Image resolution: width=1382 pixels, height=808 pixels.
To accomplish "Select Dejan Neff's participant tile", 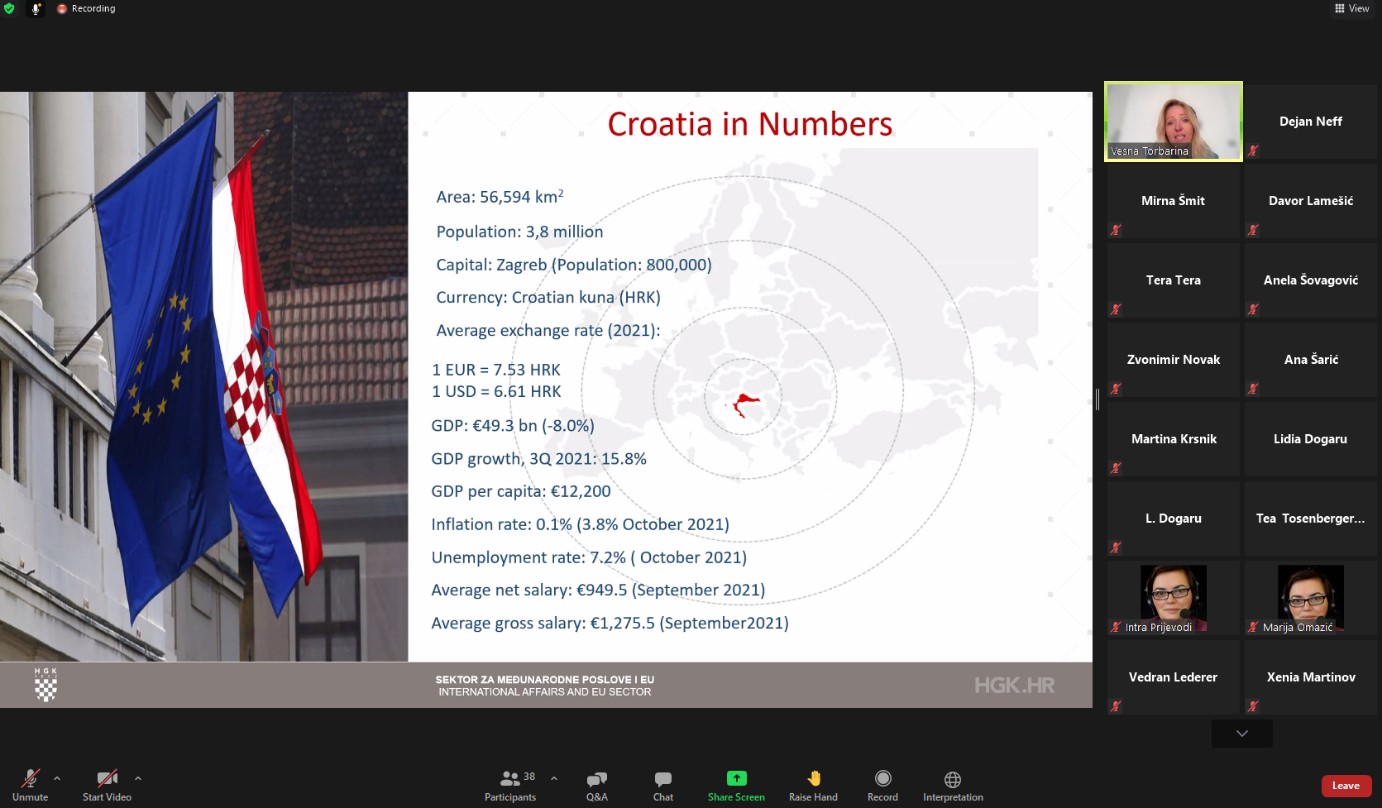I will point(1310,121).
